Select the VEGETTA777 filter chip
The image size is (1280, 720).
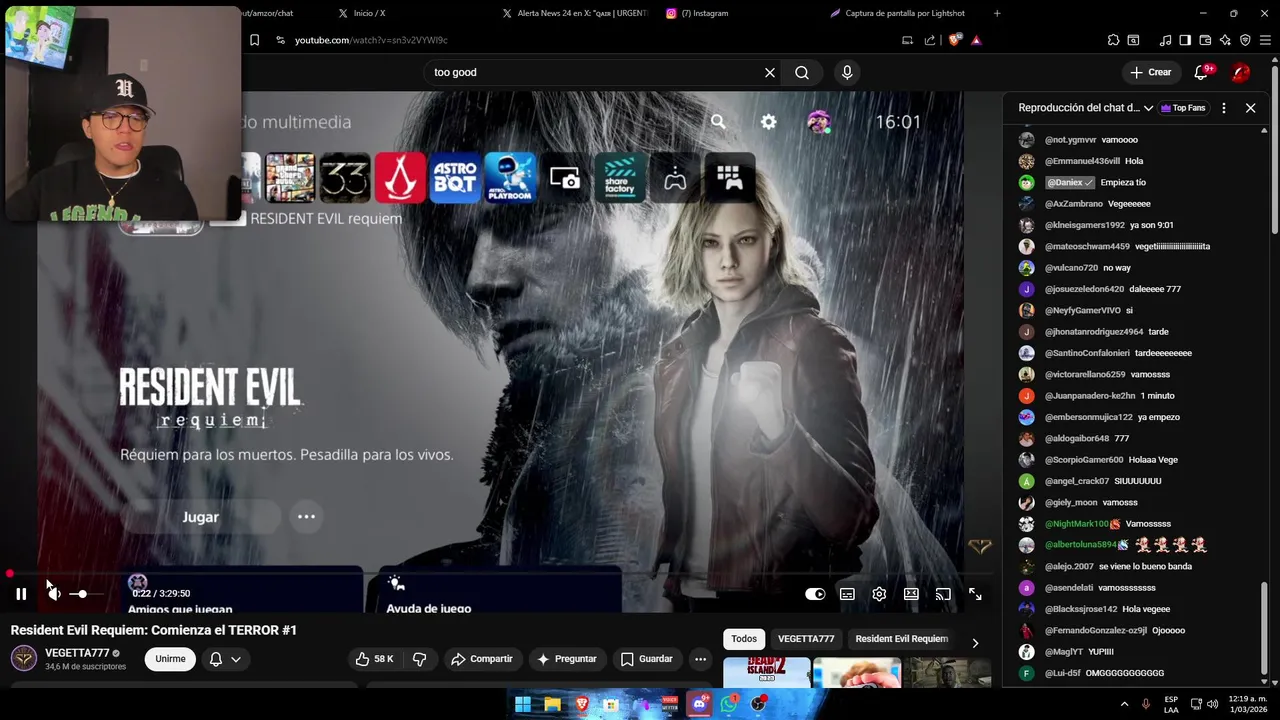806,639
